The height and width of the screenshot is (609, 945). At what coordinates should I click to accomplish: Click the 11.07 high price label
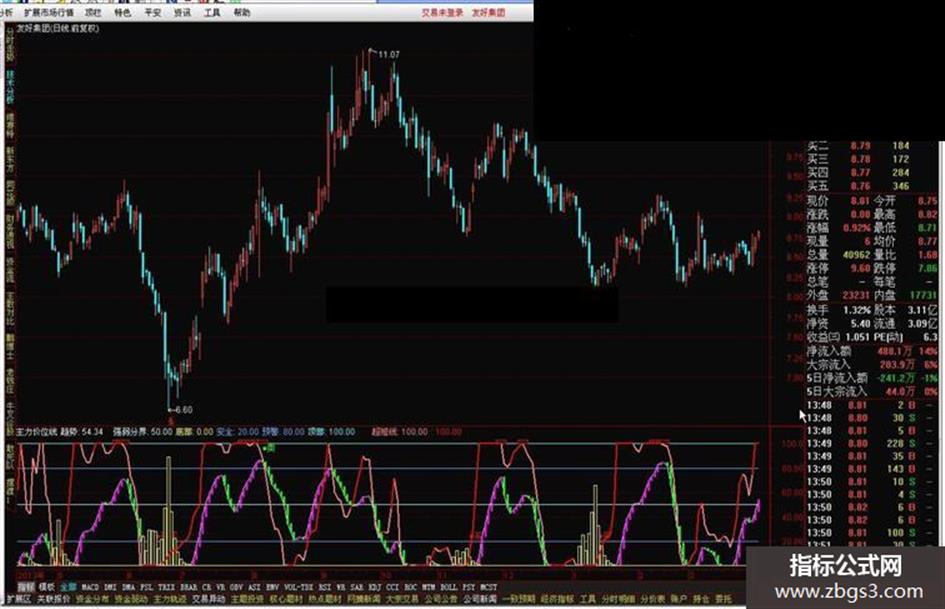(x=389, y=54)
